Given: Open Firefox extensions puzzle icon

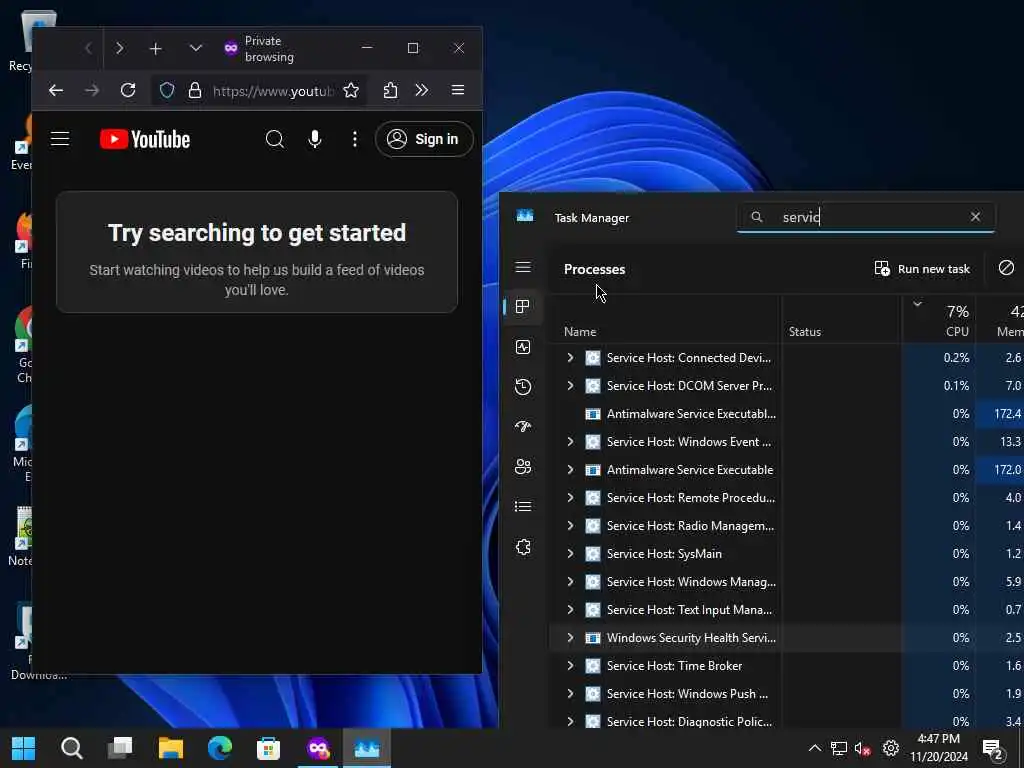Looking at the screenshot, I should tap(391, 90).
